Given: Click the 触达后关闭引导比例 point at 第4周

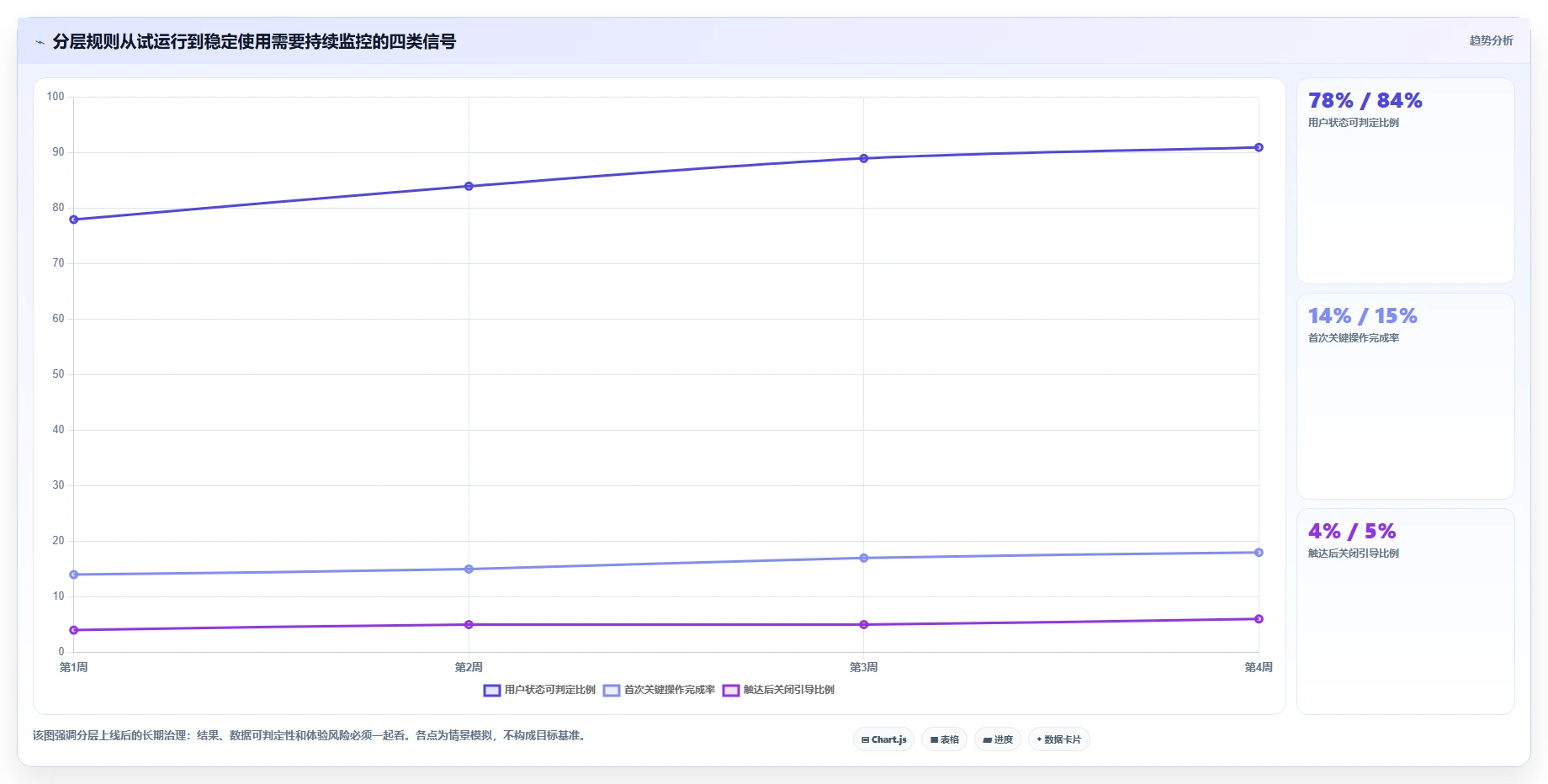Looking at the screenshot, I should tap(1259, 619).
